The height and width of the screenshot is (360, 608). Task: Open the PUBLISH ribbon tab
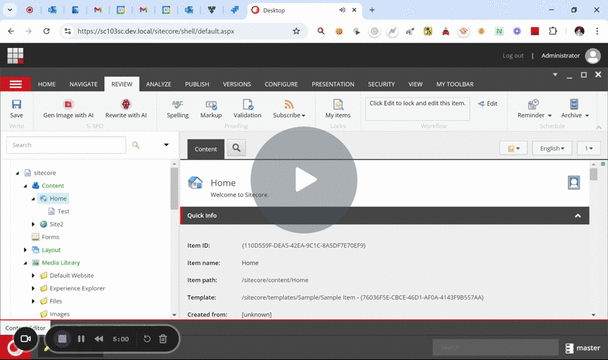click(197, 84)
